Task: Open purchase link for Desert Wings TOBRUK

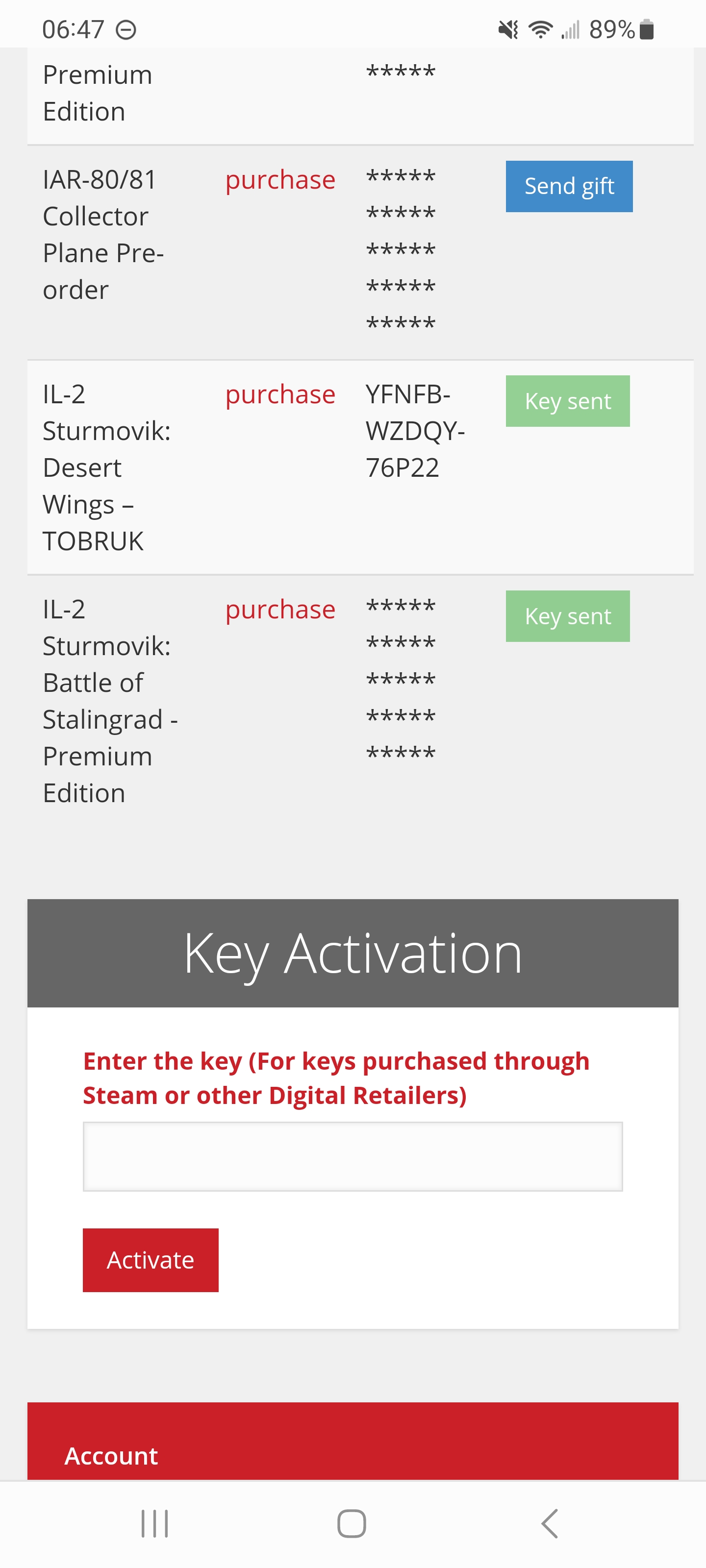Action: (x=280, y=395)
